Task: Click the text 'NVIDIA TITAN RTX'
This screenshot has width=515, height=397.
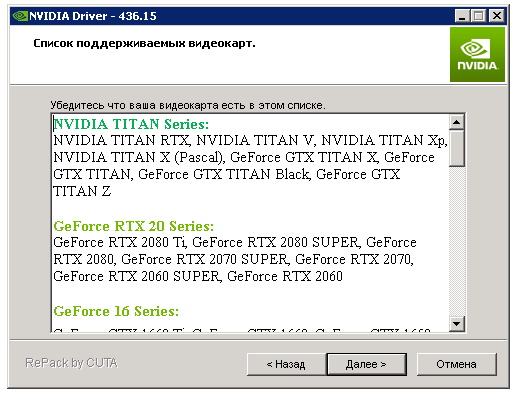Action: point(121,140)
